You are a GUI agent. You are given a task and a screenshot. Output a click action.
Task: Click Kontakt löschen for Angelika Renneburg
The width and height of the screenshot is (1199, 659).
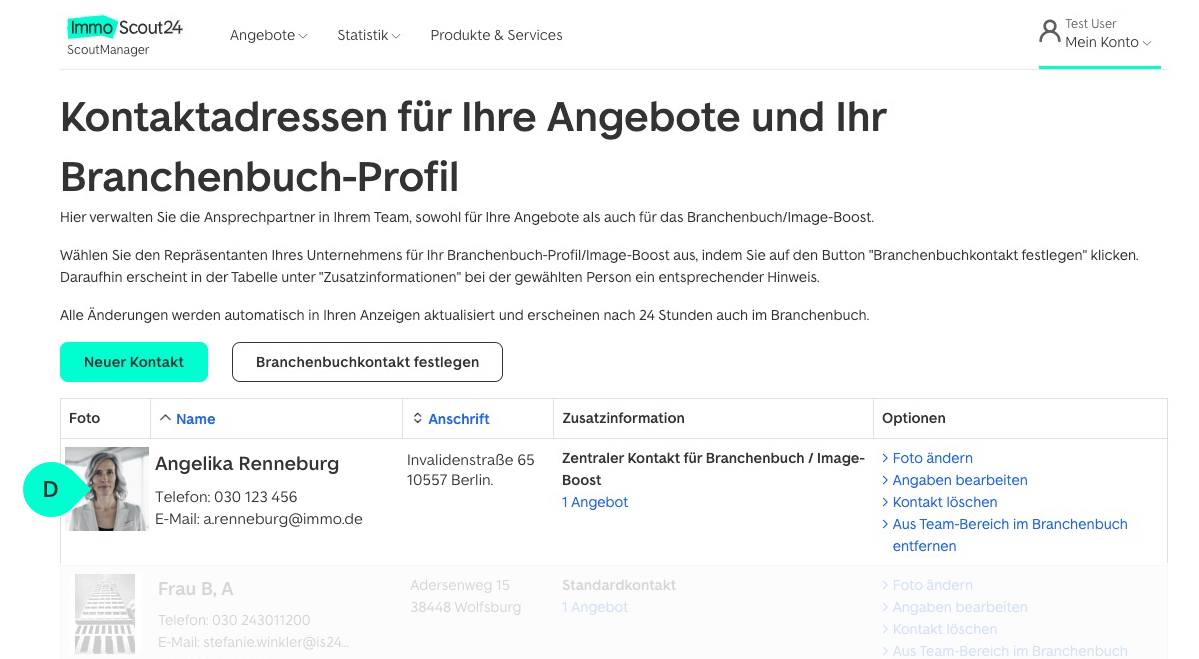(943, 502)
